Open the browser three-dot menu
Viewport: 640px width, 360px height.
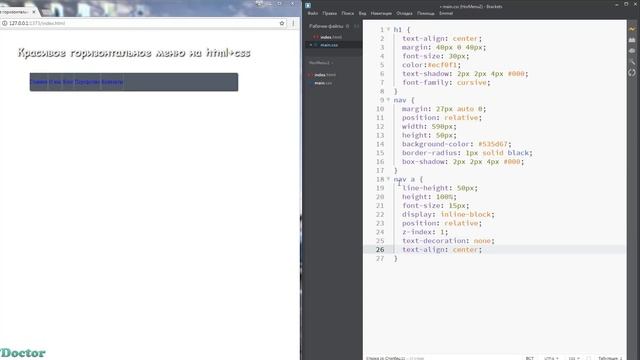click(293, 23)
